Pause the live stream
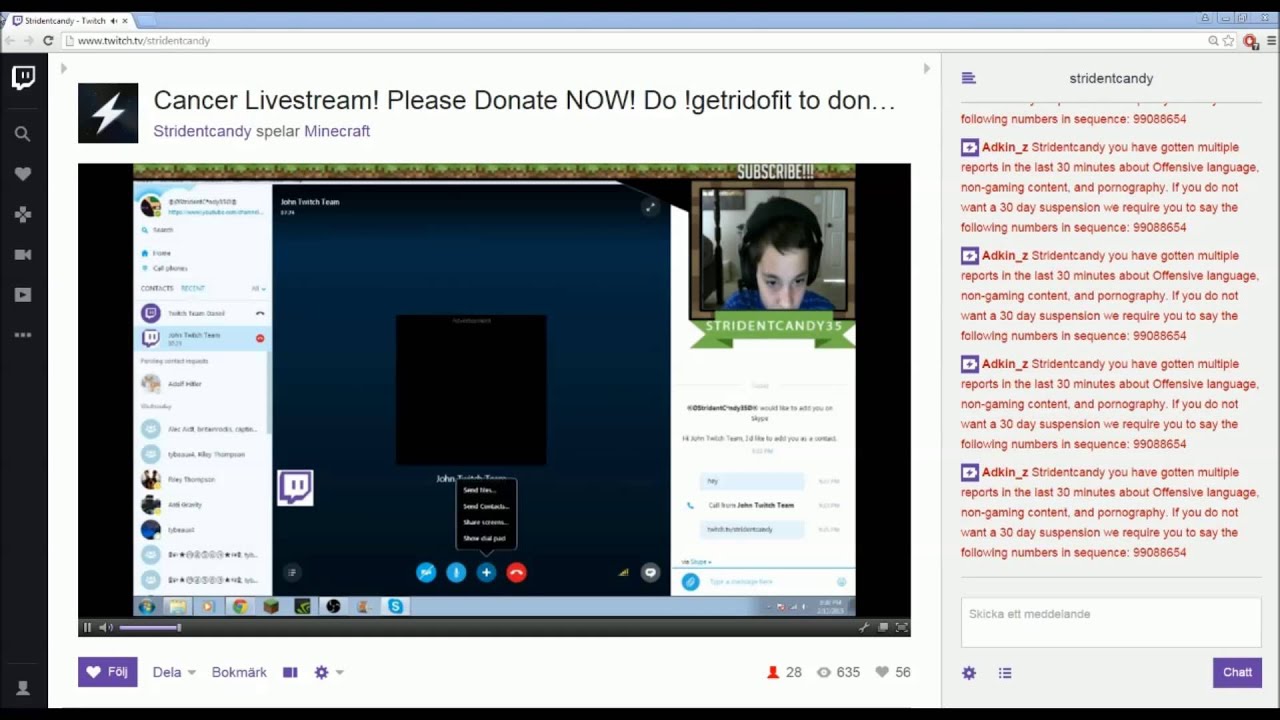This screenshot has width=1280, height=720. click(87, 627)
